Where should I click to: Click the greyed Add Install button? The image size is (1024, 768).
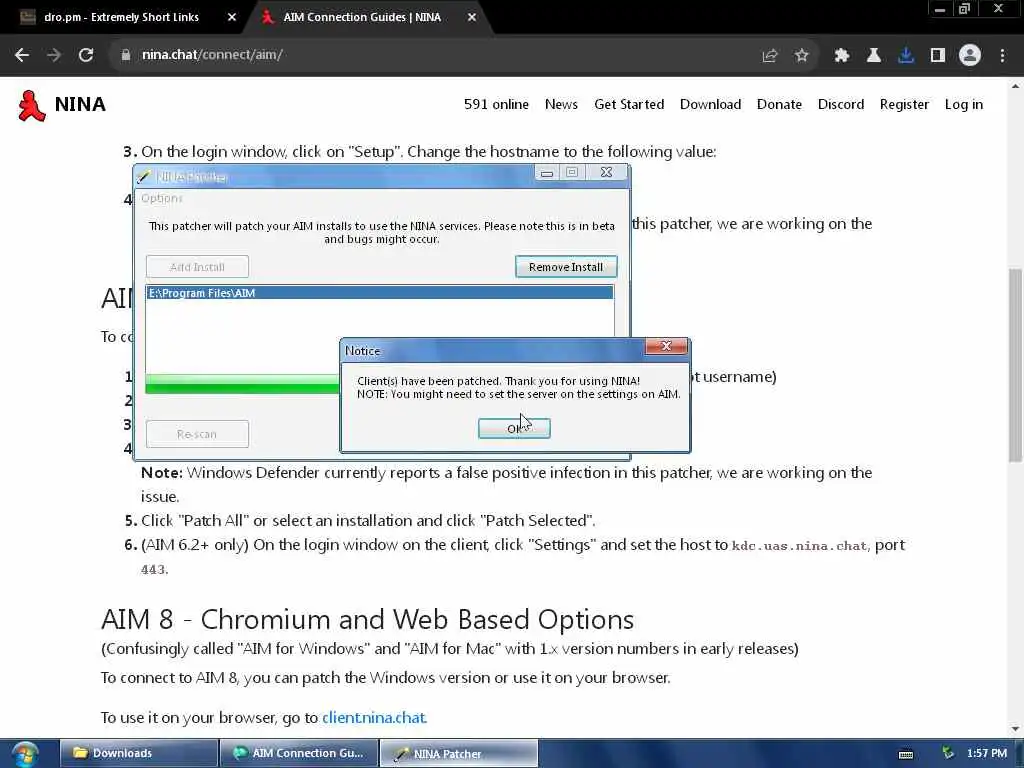(x=197, y=266)
